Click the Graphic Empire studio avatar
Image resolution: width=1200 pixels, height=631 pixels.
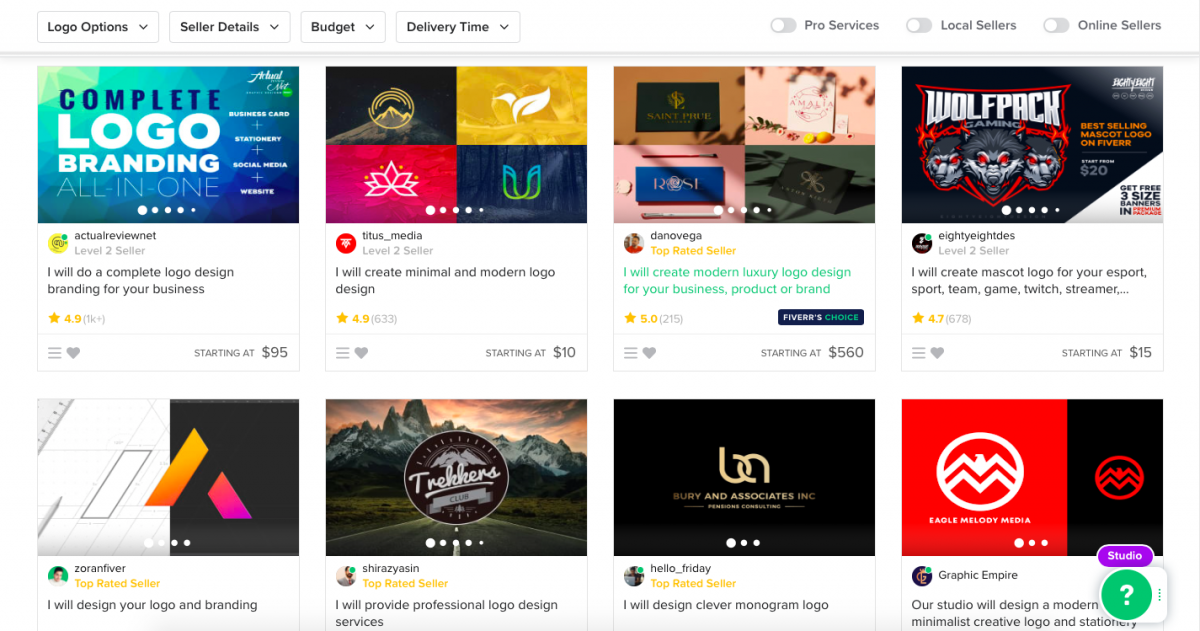(922, 576)
